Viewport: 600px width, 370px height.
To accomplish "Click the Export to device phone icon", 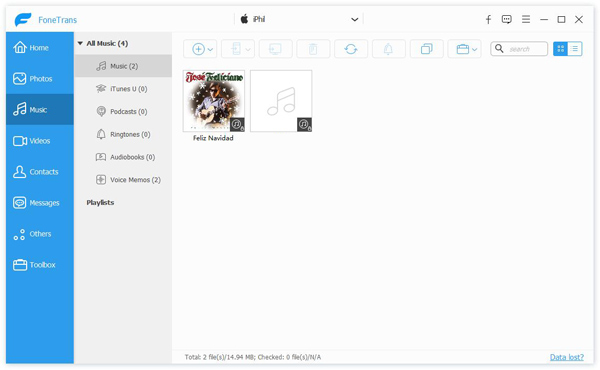I will point(236,49).
